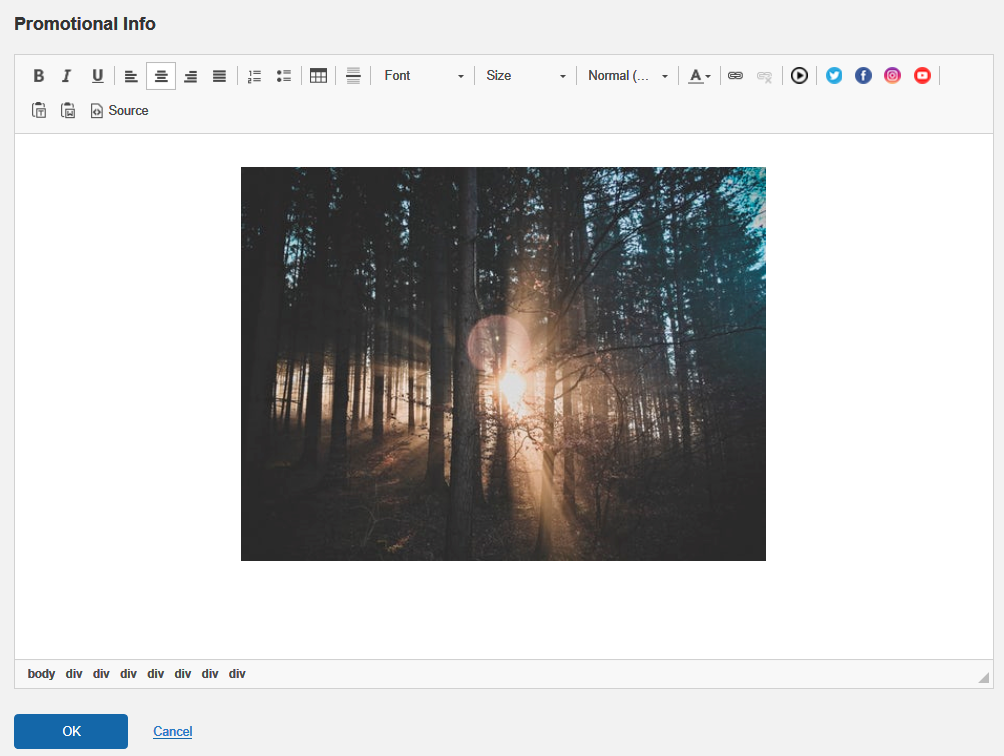Screen dimensions: 1004x756
Task: Switch to Source view
Action: pyautogui.click(x=119, y=111)
